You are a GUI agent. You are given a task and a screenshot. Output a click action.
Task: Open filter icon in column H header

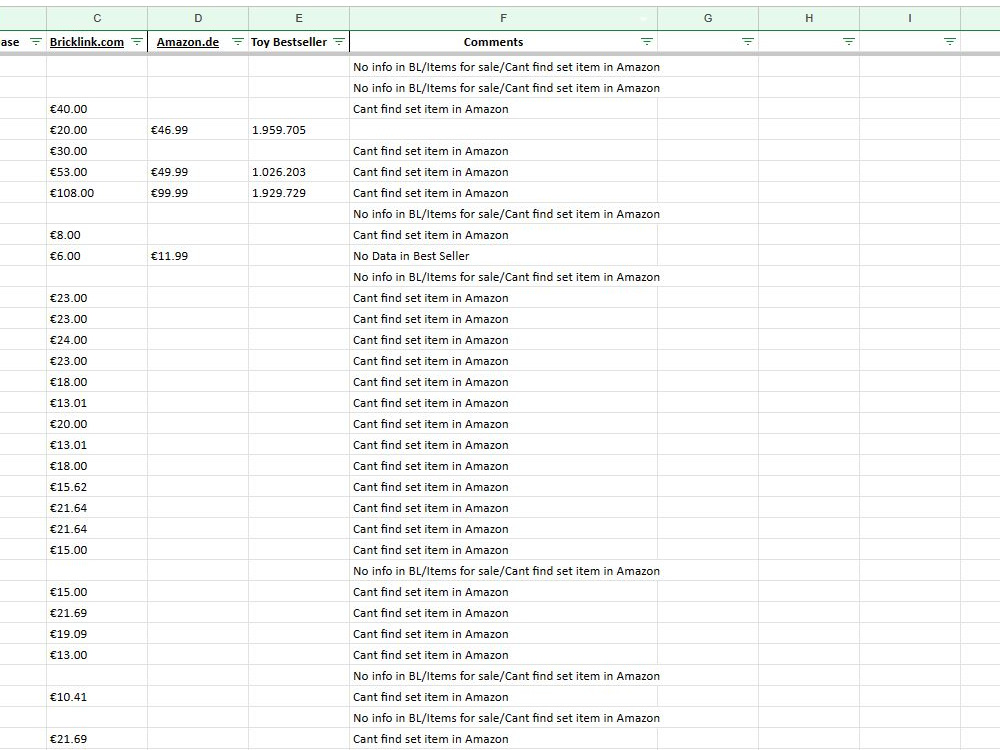point(848,42)
